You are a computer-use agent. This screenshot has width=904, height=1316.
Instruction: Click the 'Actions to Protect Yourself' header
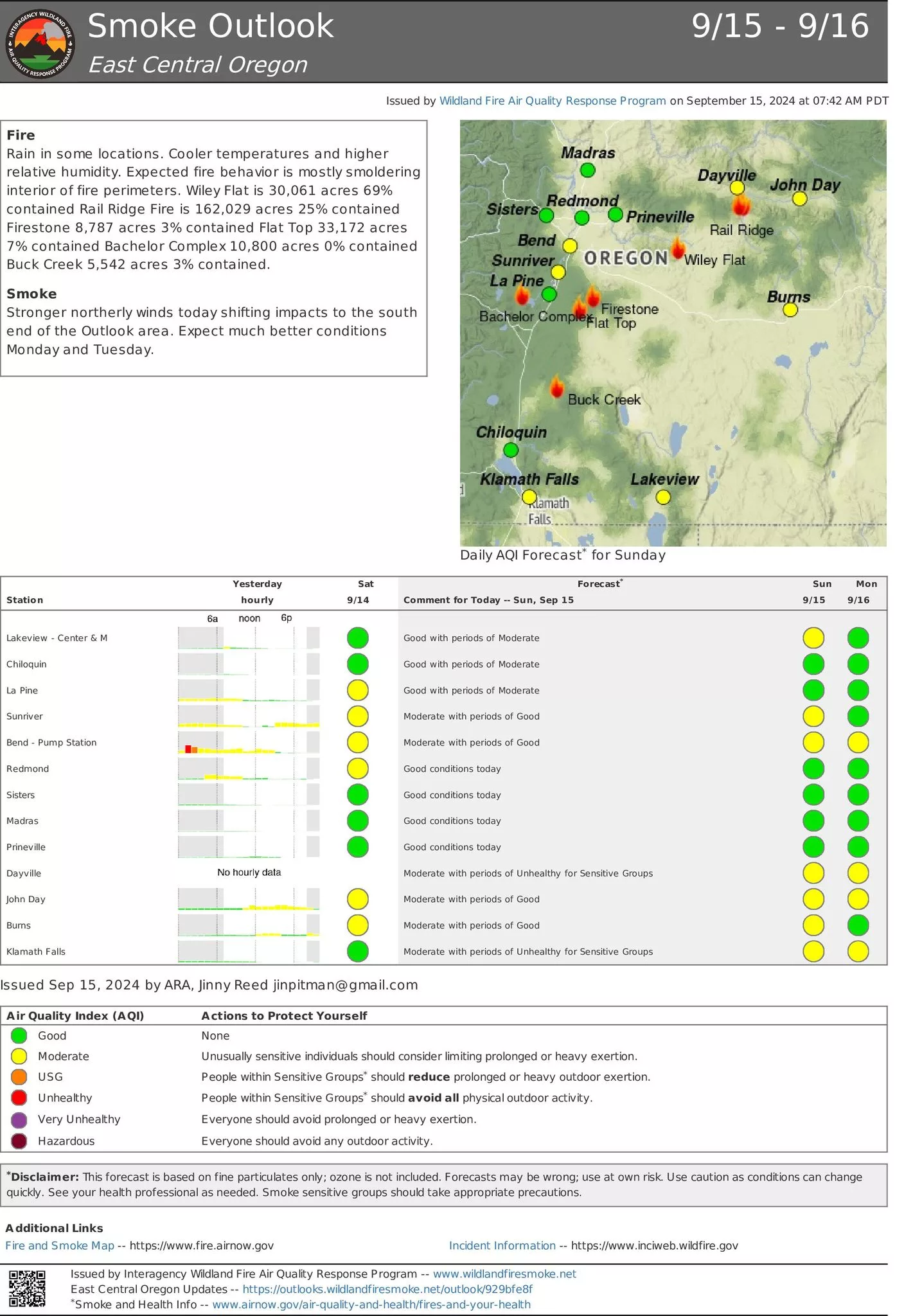tap(284, 1016)
